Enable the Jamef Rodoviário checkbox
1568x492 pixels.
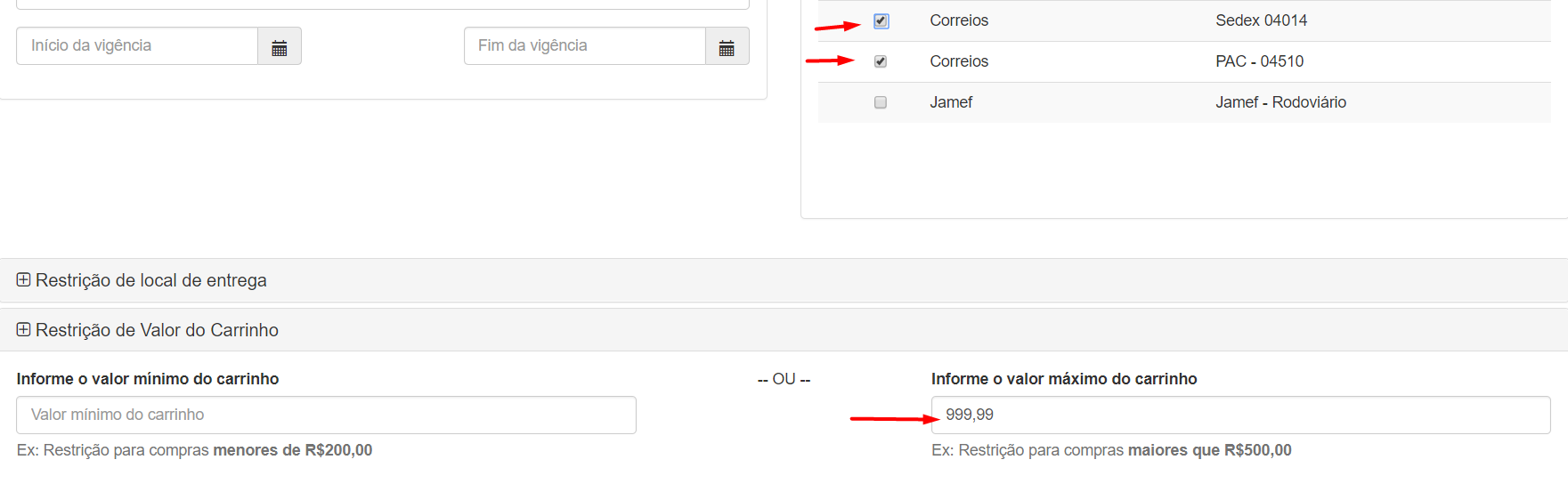pos(881,102)
